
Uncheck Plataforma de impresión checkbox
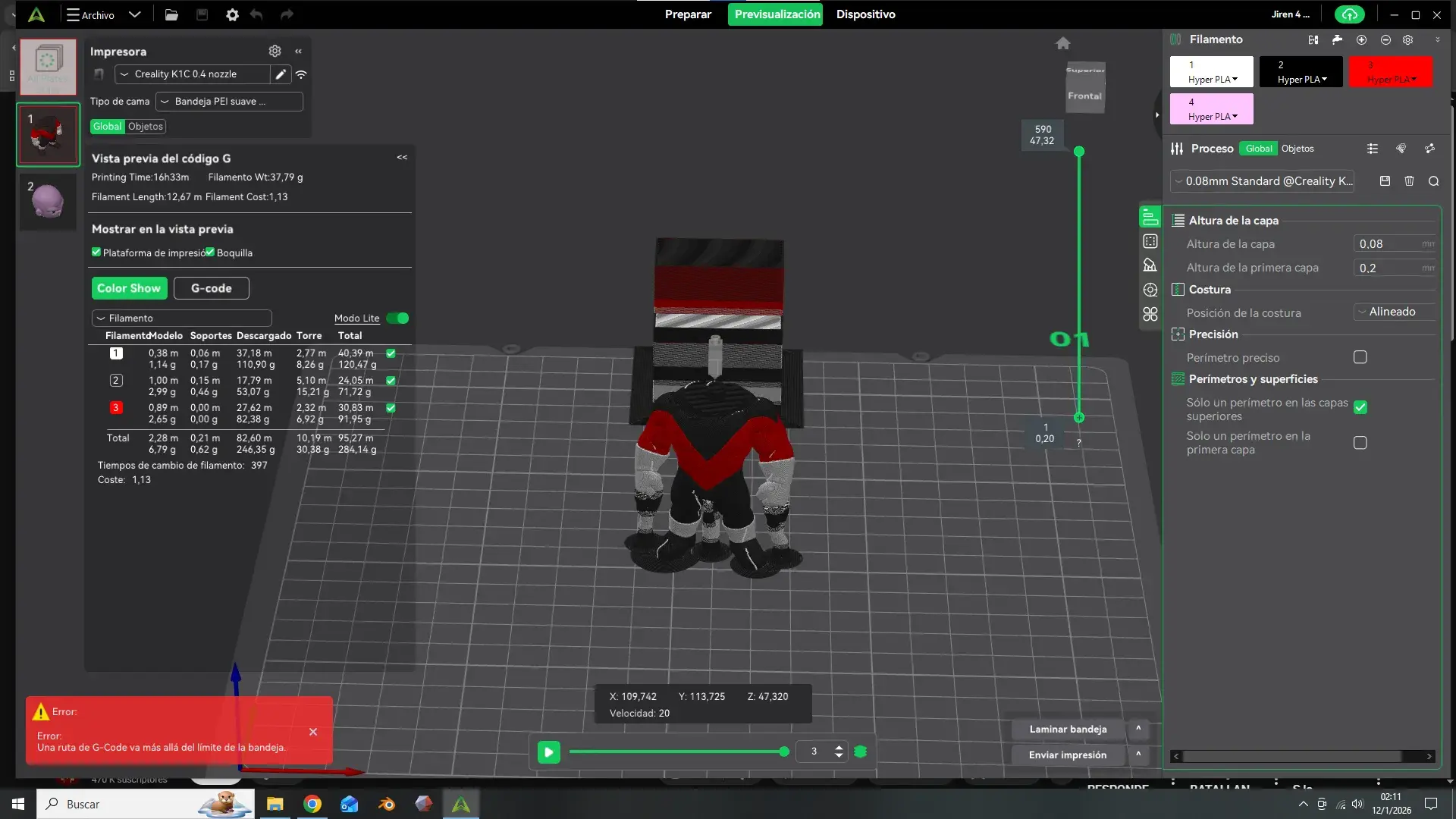[x=96, y=253]
